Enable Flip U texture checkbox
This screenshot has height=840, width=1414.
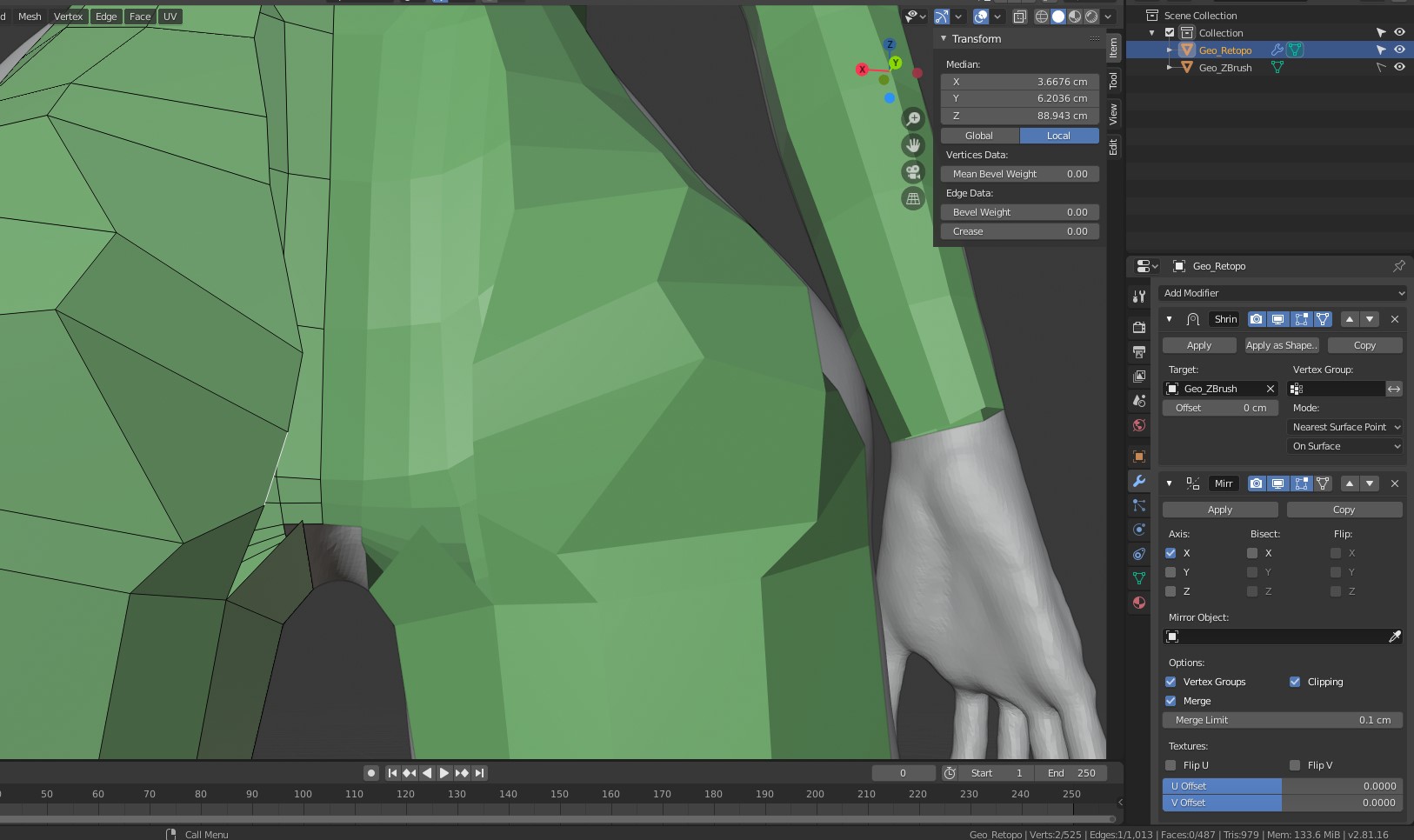click(x=1171, y=765)
